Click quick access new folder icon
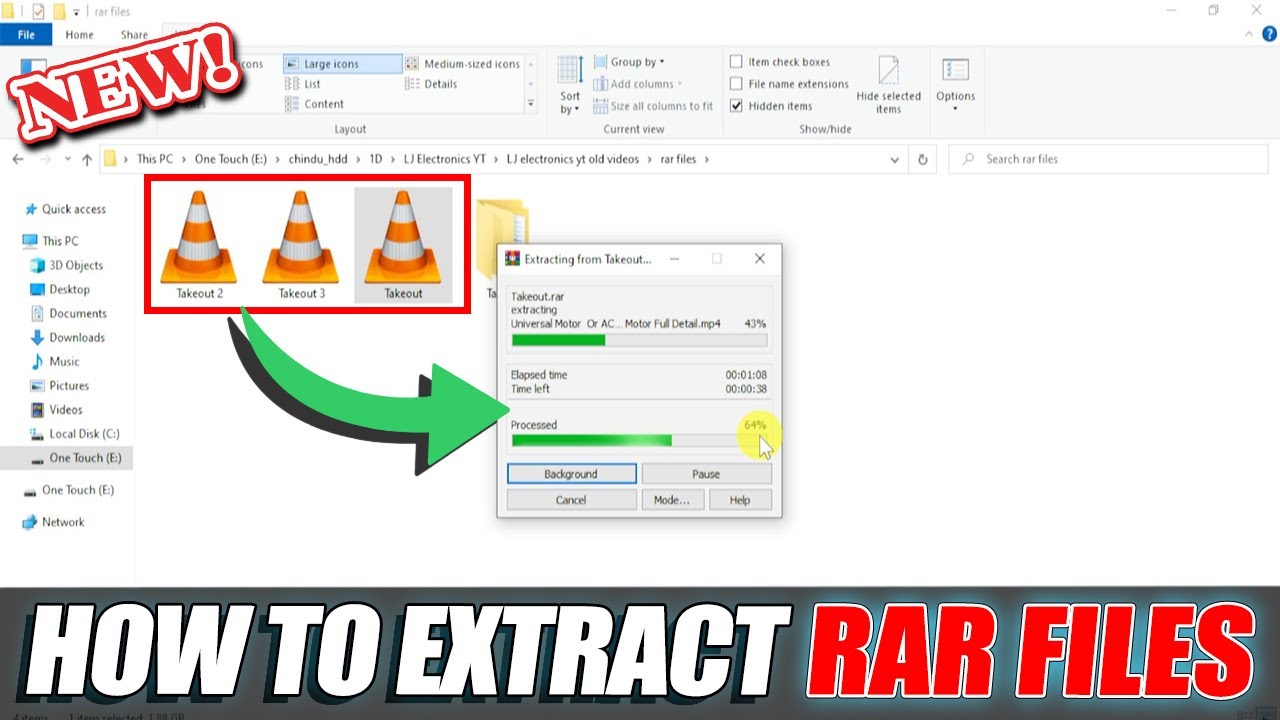Image resolution: width=1280 pixels, height=720 pixels. (x=59, y=11)
